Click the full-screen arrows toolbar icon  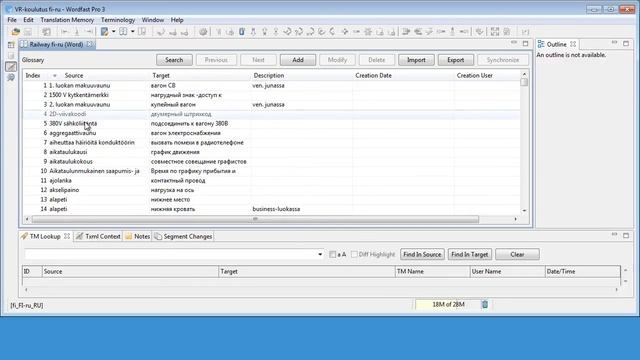(495, 31)
